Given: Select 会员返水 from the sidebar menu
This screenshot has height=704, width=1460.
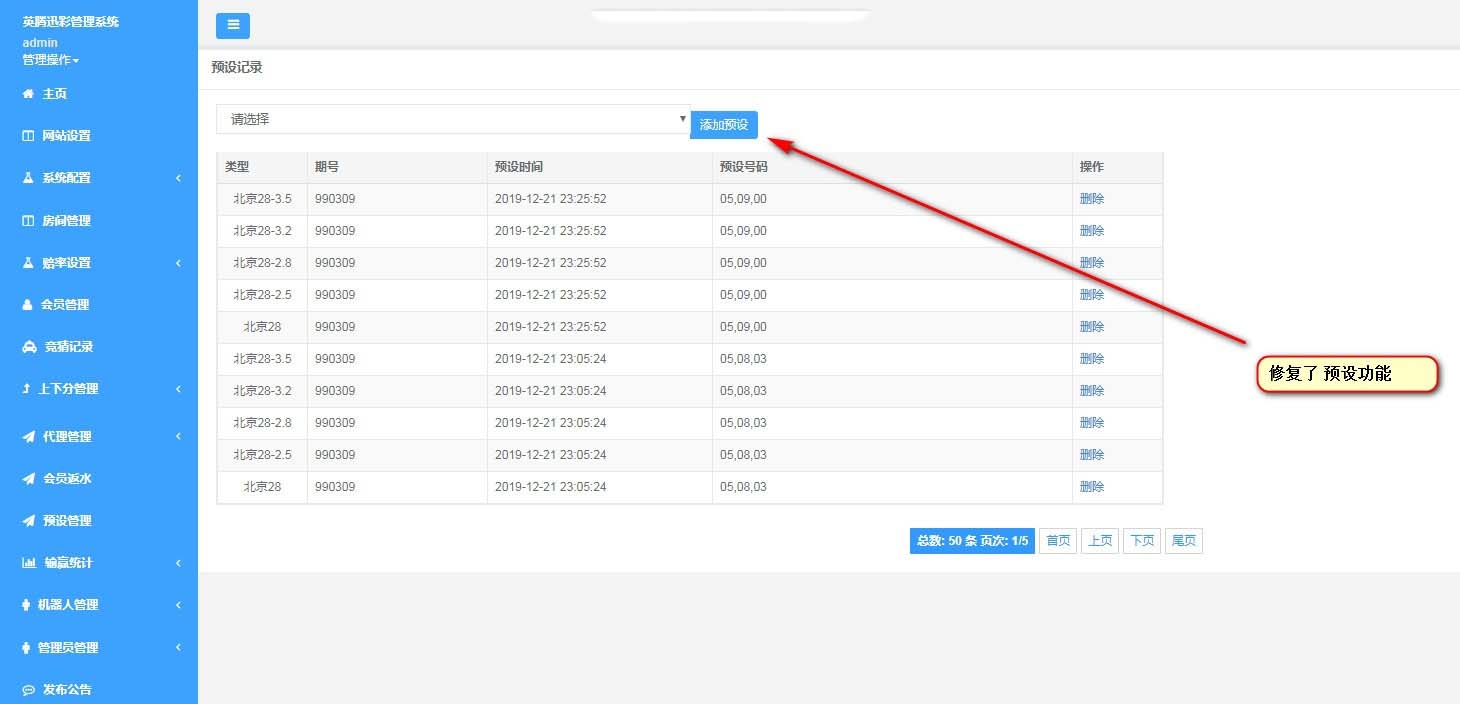Looking at the screenshot, I should point(66,479).
